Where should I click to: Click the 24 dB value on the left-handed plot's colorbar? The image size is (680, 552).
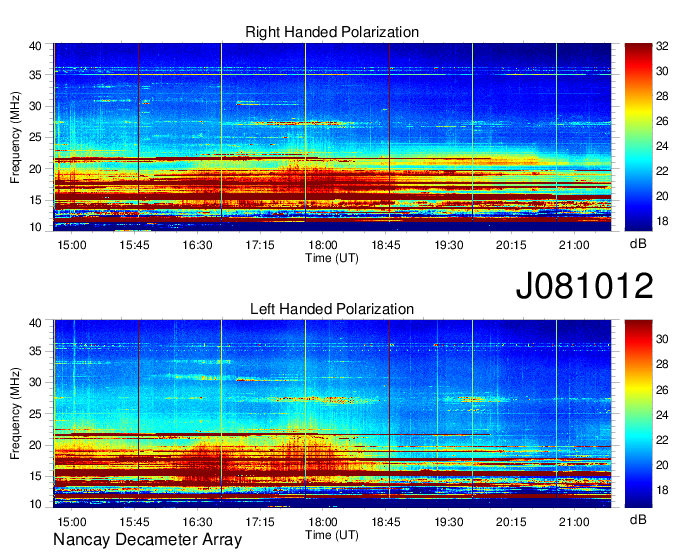[x=662, y=415]
